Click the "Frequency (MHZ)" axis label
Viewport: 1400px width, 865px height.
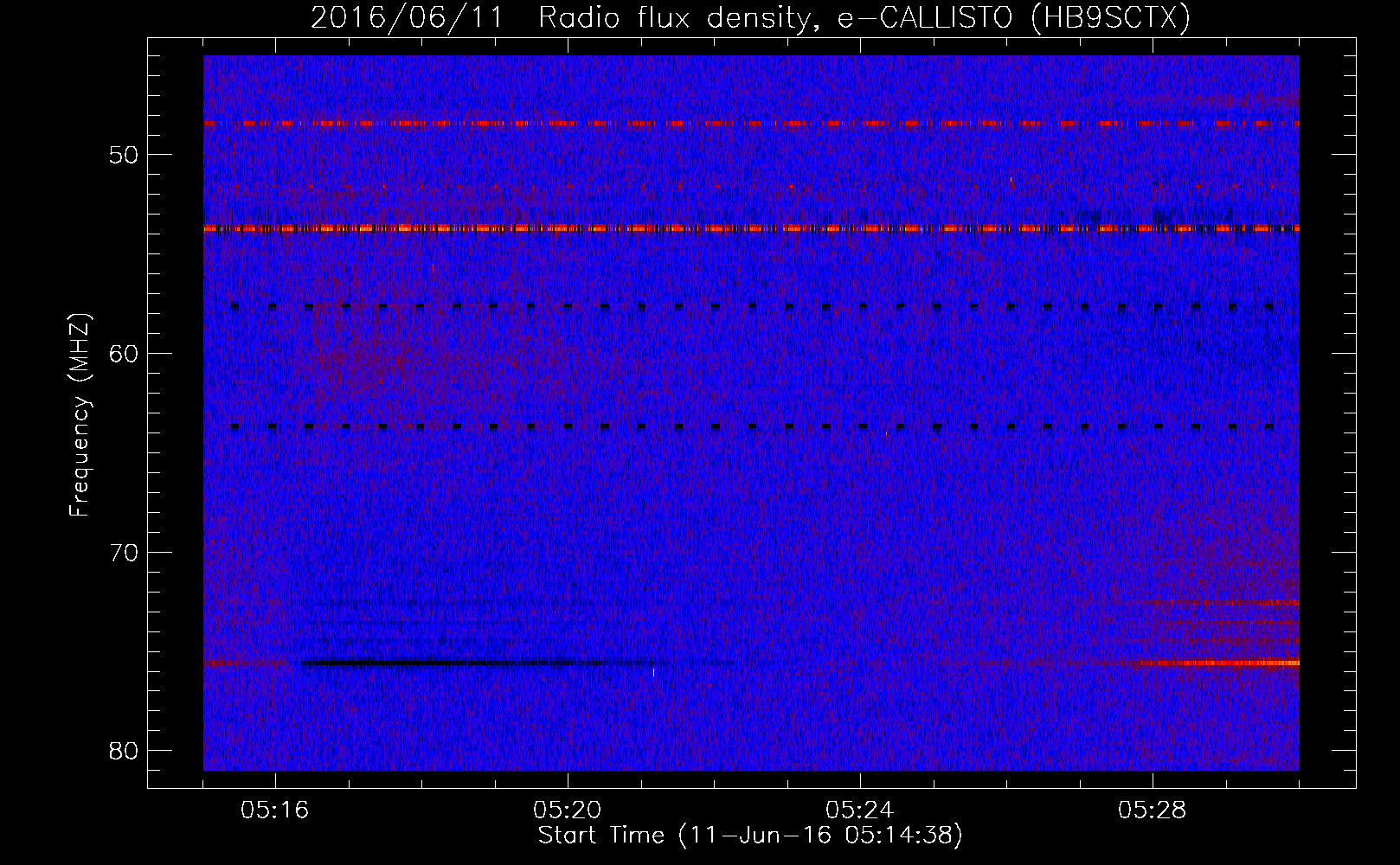coord(80,415)
